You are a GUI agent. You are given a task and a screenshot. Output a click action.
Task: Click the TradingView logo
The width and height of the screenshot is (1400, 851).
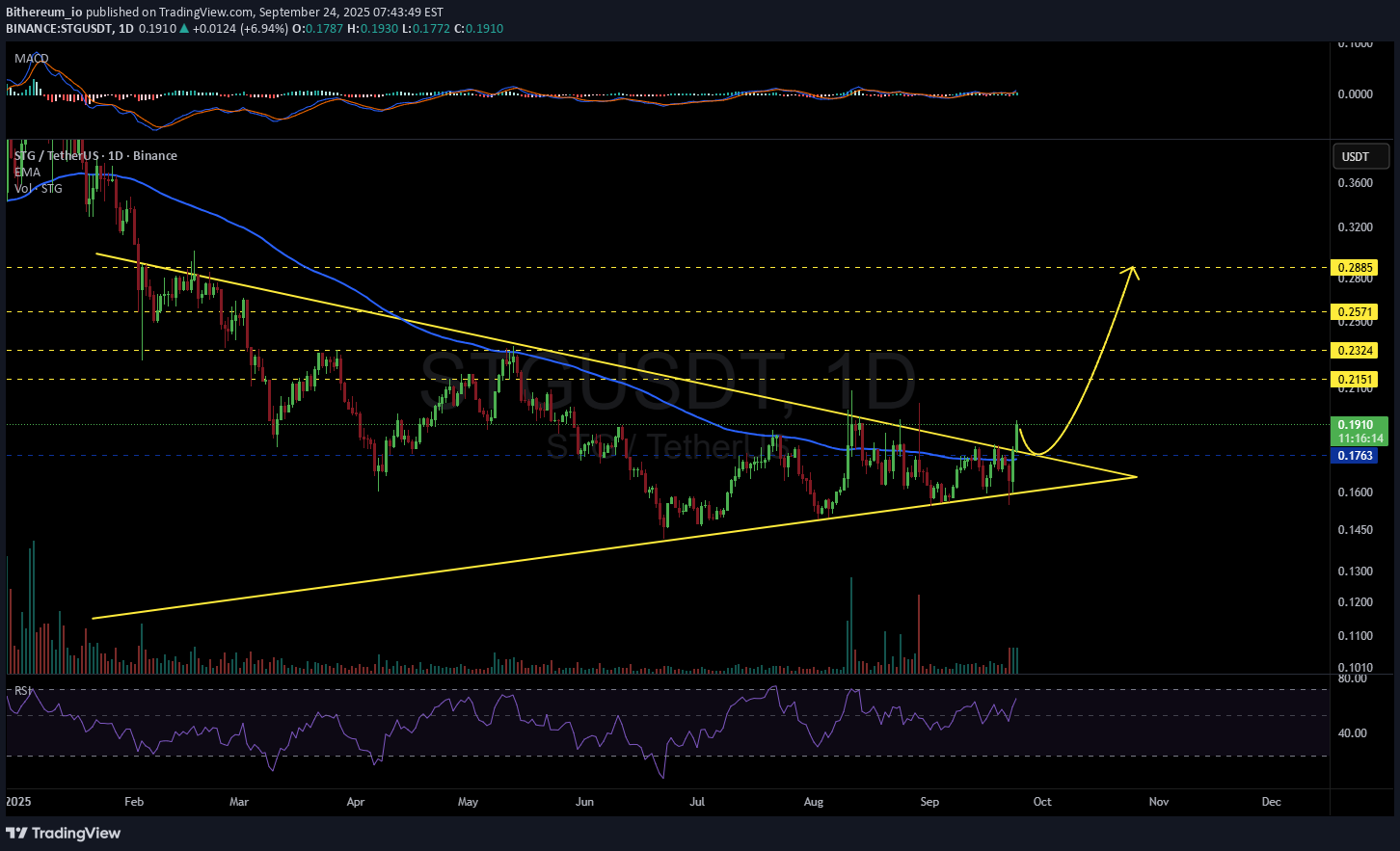(x=64, y=833)
